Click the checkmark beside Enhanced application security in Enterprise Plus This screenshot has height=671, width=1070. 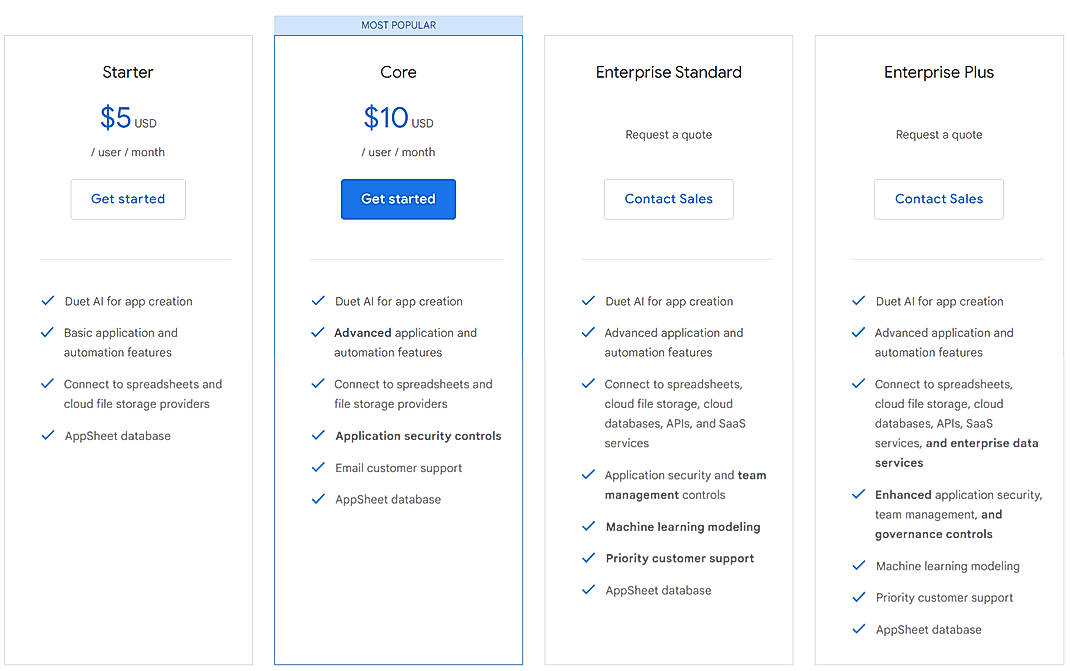tap(858, 494)
